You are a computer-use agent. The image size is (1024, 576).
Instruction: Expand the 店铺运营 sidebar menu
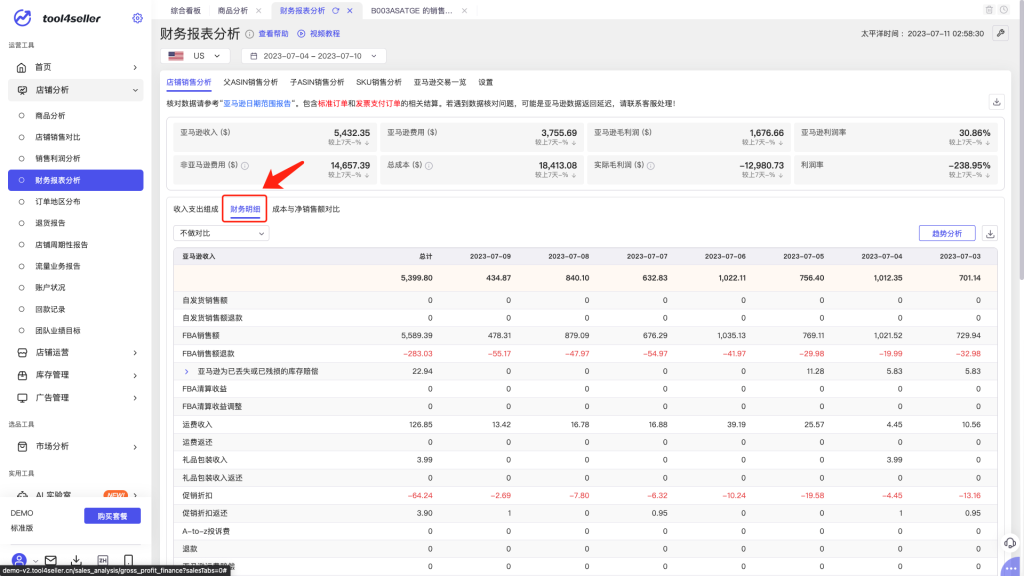(x=135, y=353)
